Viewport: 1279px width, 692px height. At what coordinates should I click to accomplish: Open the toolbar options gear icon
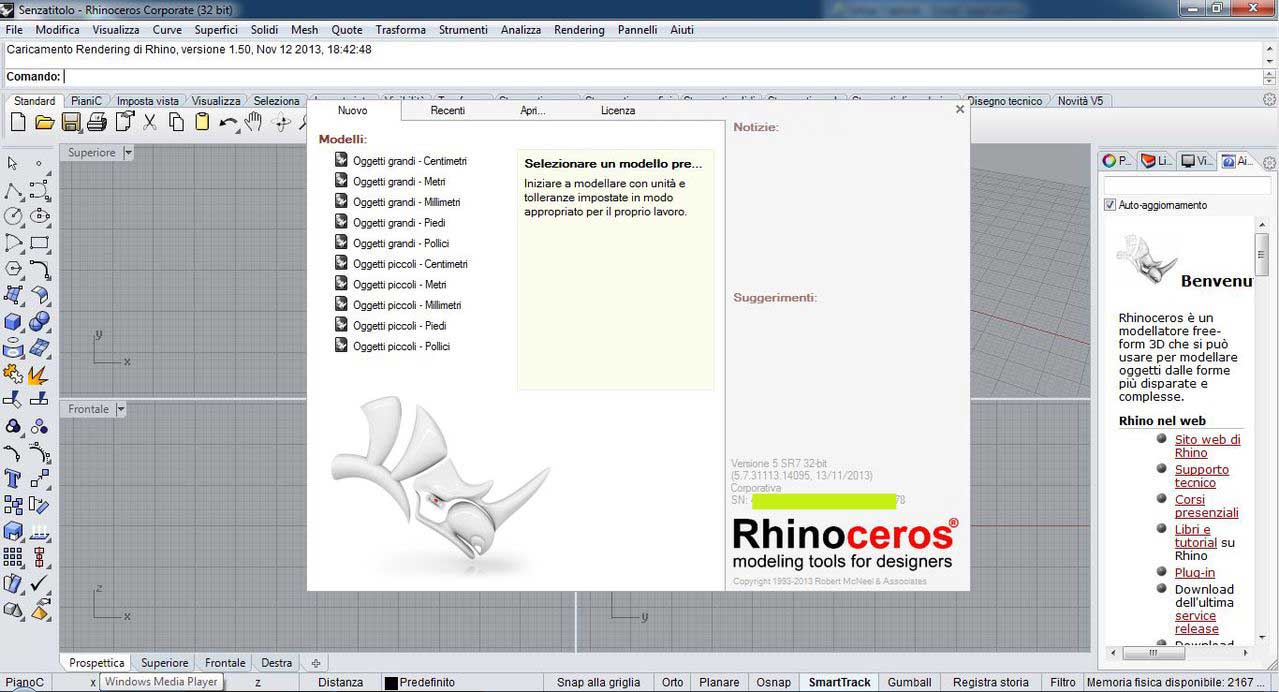click(1270, 100)
